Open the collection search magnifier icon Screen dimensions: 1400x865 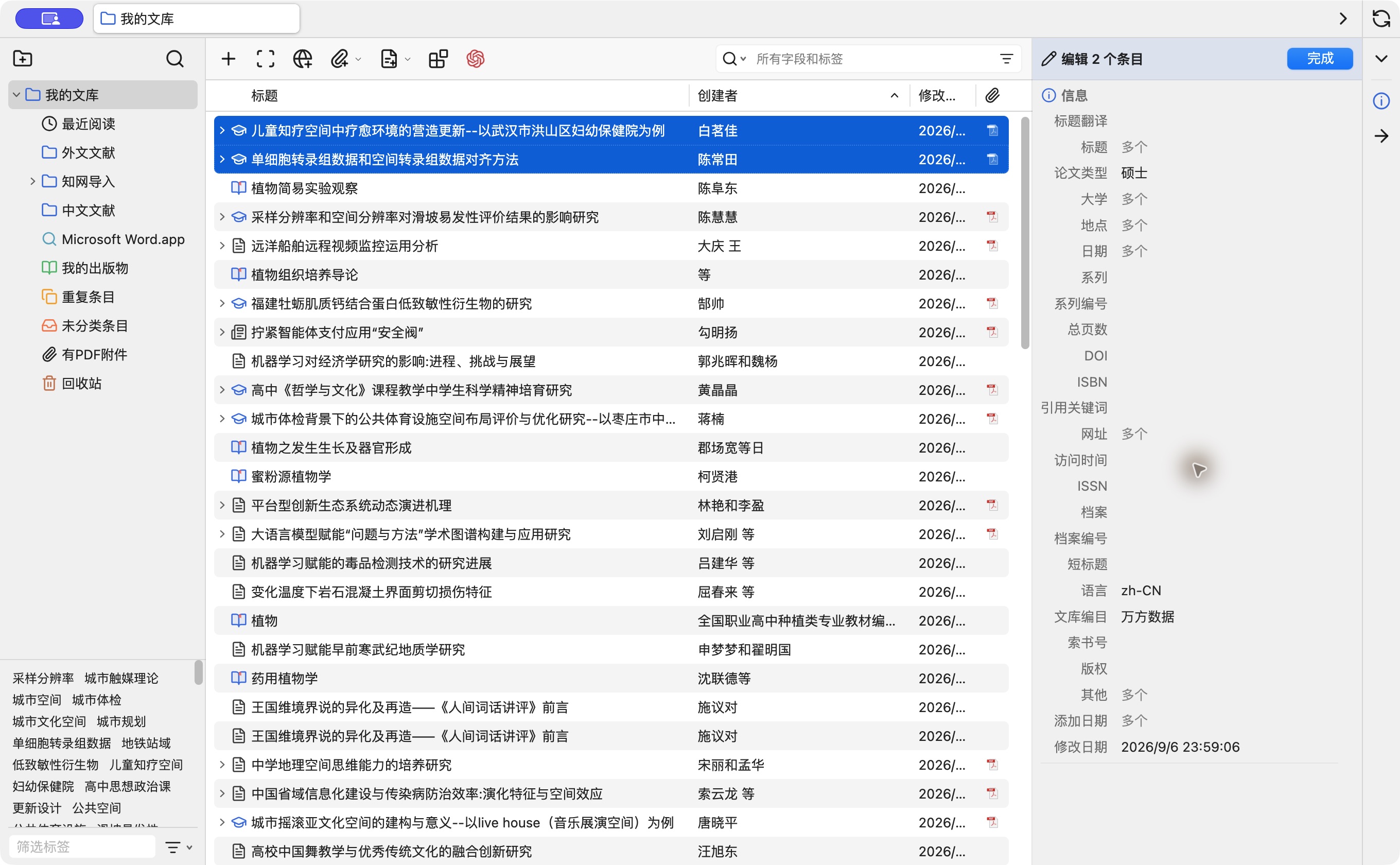pyautogui.click(x=174, y=58)
